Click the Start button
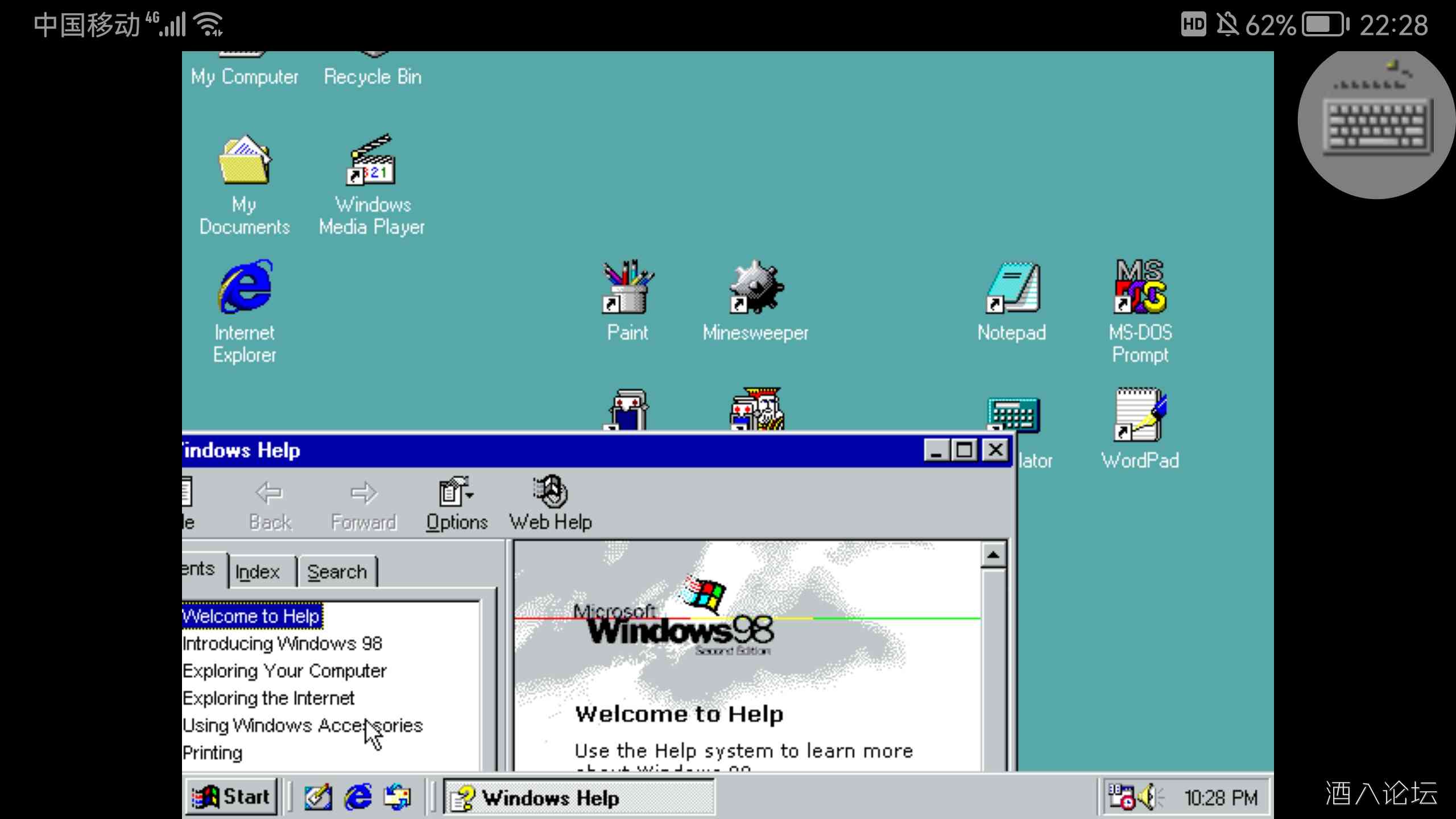Screen dimensions: 1456x819 point(230,796)
